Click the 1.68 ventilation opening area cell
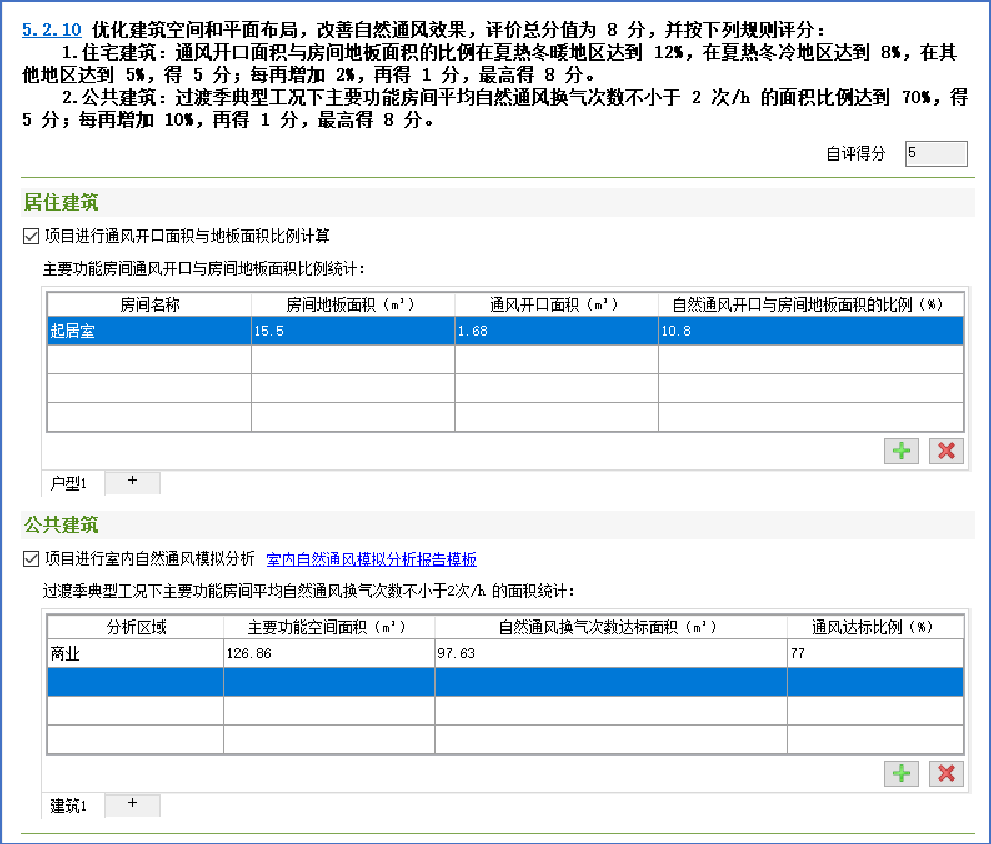The width and height of the screenshot is (991, 844). pyautogui.click(x=556, y=331)
